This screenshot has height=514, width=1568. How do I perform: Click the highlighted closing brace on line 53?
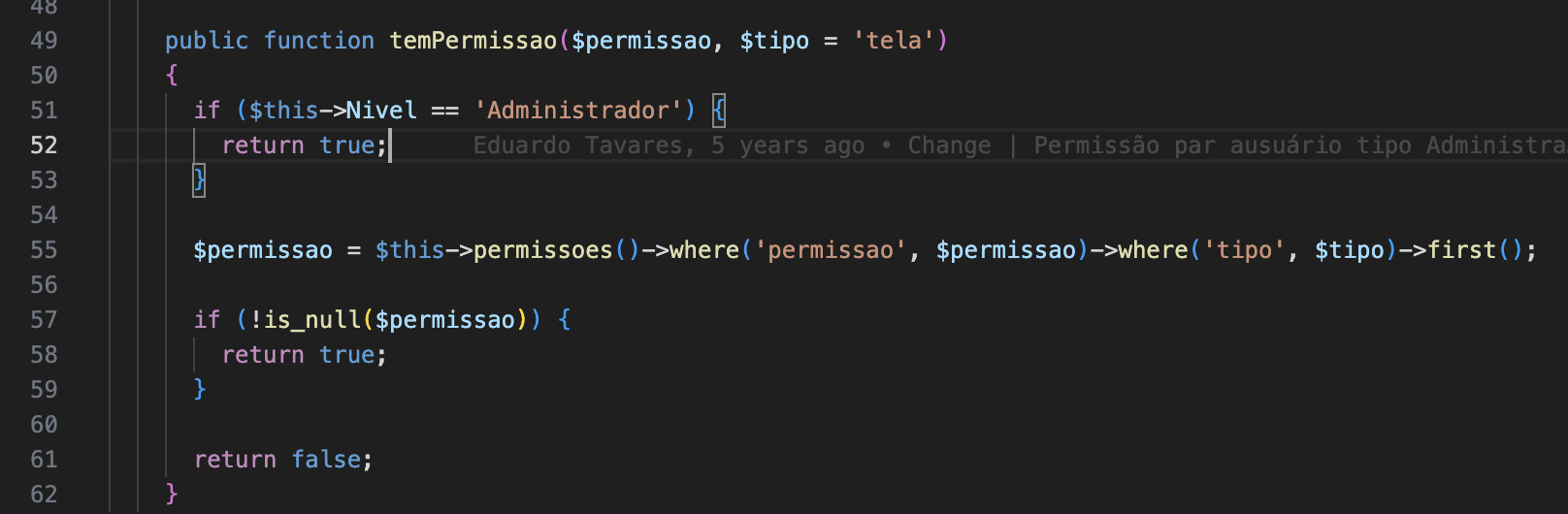pos(199,179)
